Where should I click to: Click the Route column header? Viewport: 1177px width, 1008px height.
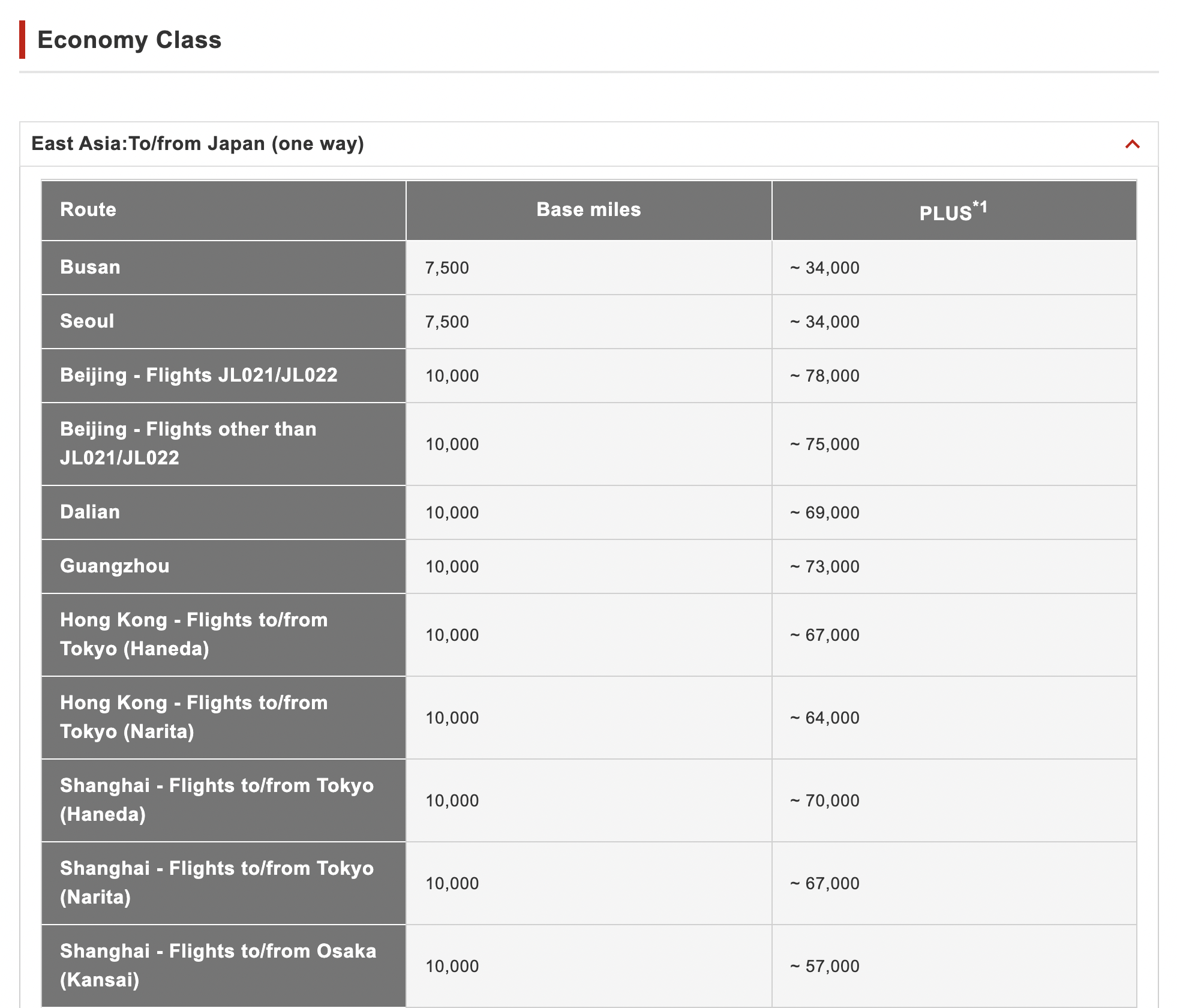88,209
